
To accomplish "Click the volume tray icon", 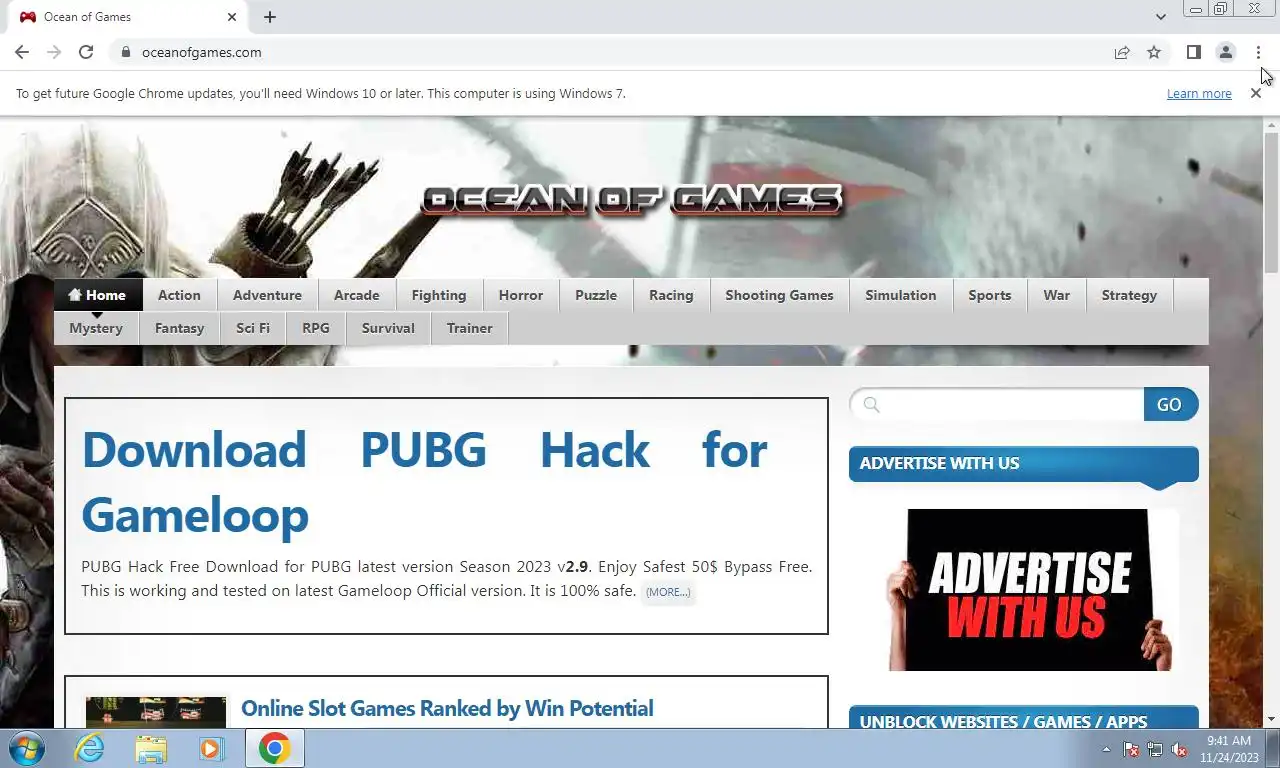I will (1179, 749).
